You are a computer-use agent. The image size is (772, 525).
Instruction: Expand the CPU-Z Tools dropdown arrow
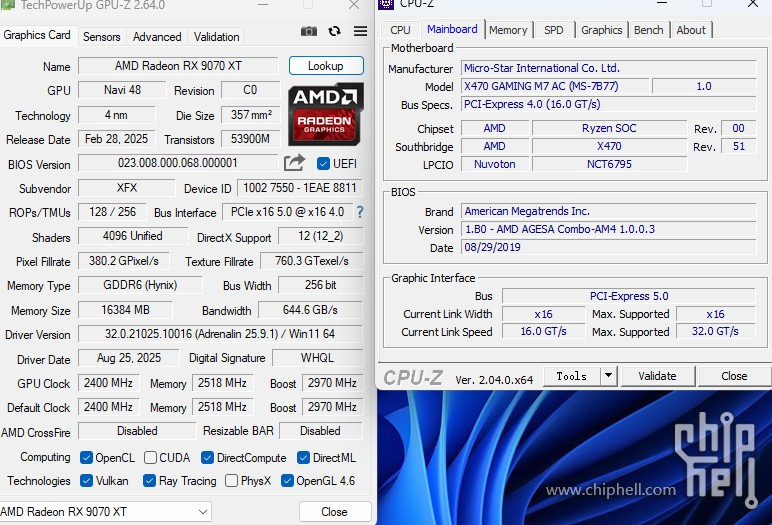(x=608, y=376)
